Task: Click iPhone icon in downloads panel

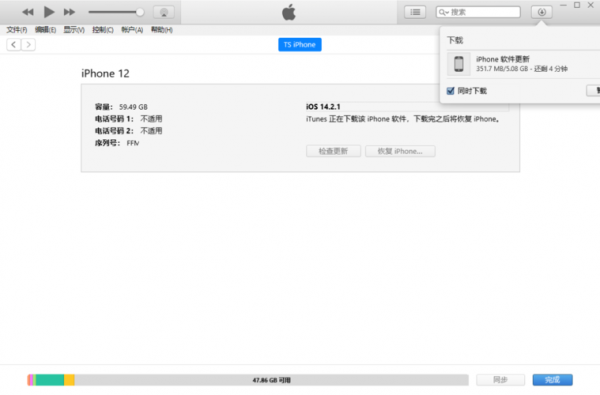Action: click(458, 64)
